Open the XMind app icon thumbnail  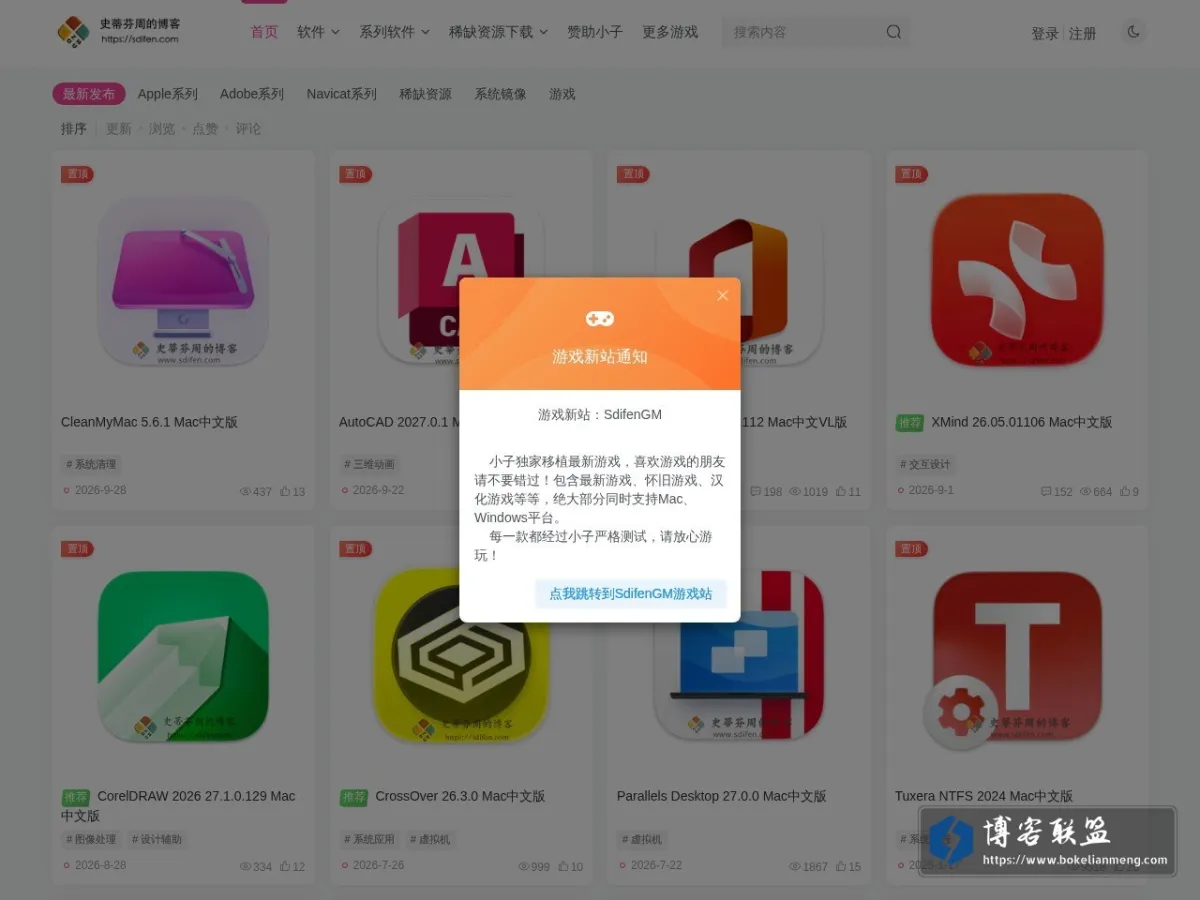1017,280
